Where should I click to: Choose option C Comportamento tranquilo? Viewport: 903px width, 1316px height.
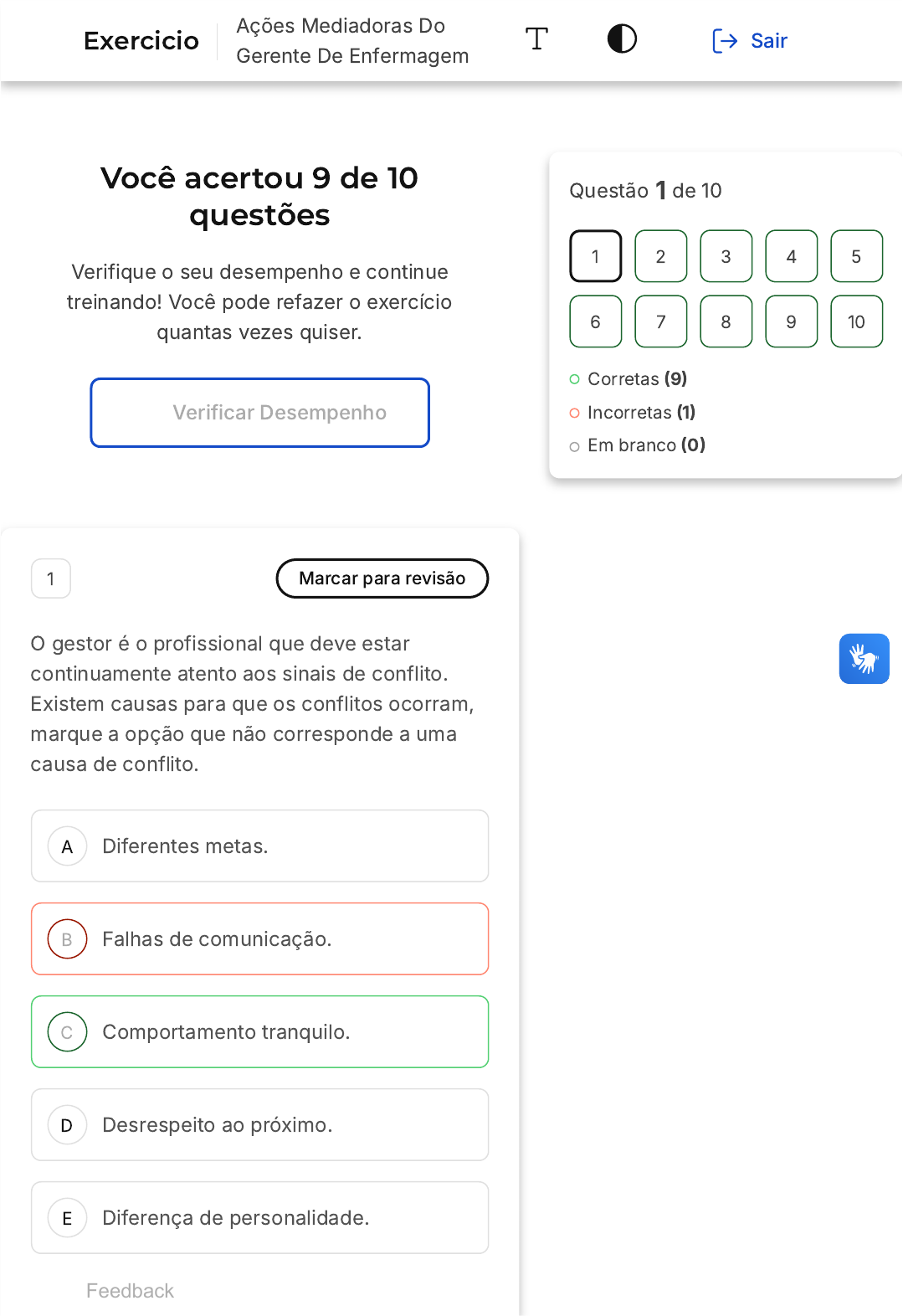click(x=259, y=1032)
